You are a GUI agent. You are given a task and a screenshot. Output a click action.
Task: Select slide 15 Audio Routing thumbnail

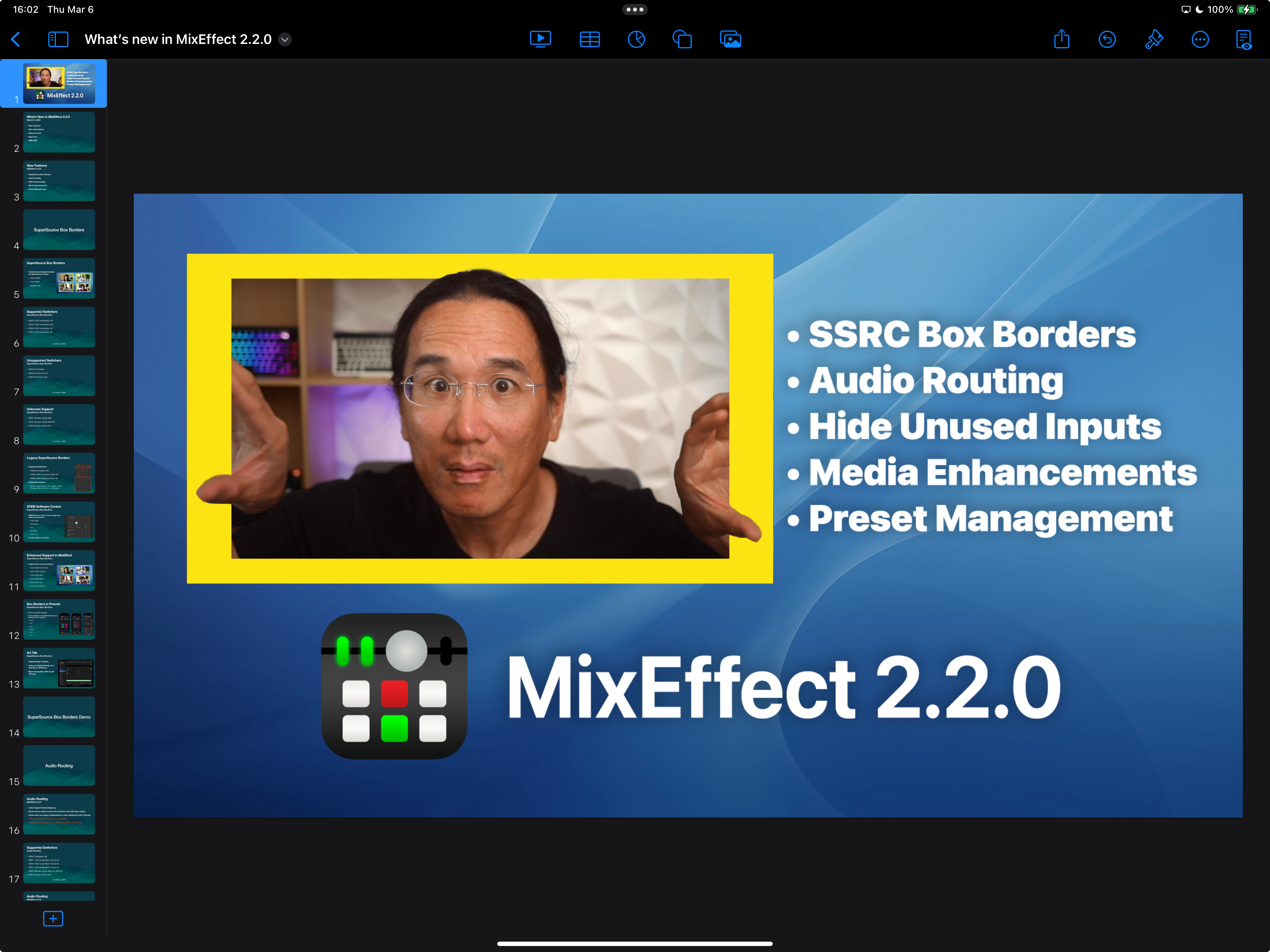59,766
